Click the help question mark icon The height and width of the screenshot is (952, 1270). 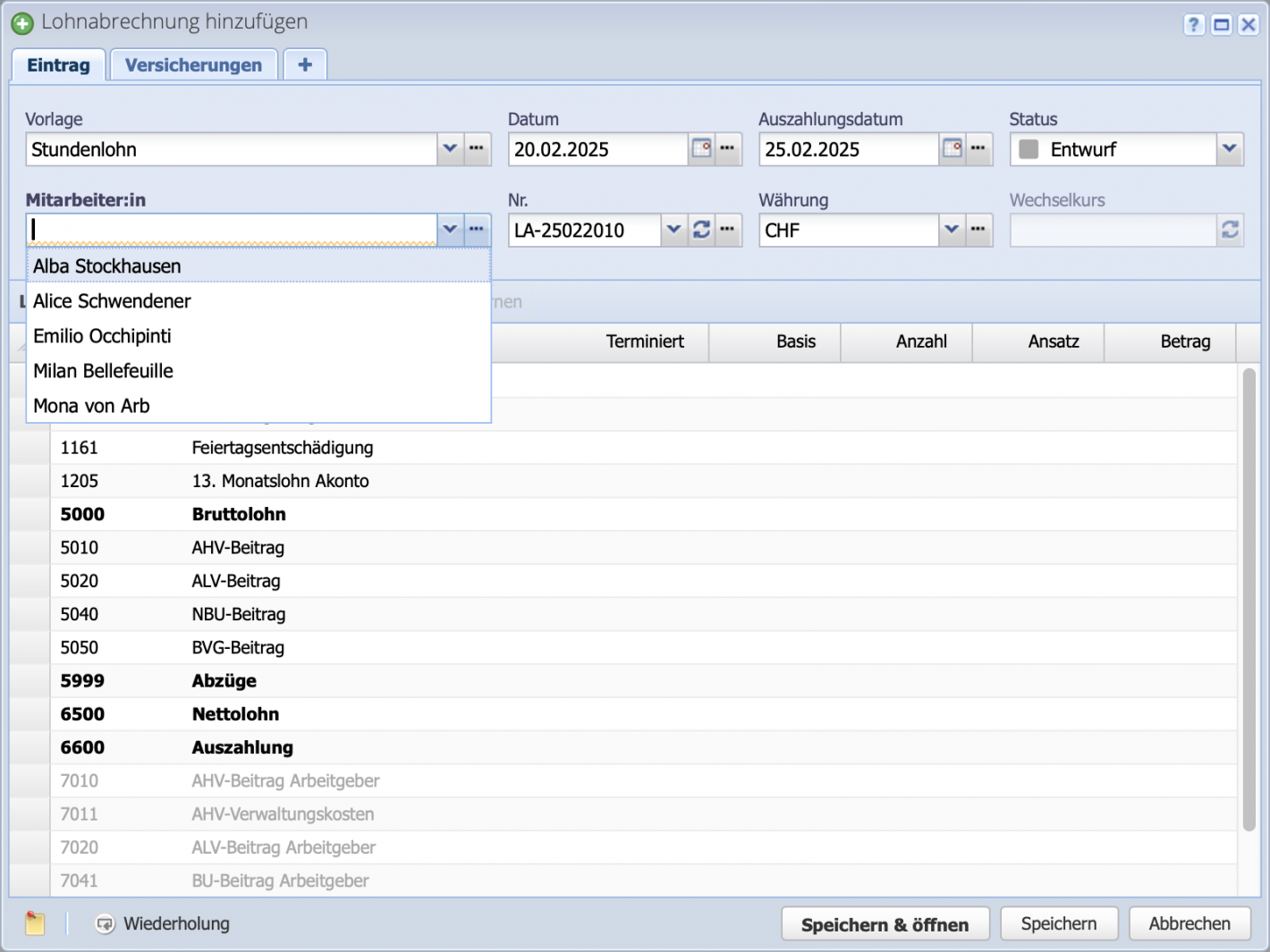(1194, 24)
